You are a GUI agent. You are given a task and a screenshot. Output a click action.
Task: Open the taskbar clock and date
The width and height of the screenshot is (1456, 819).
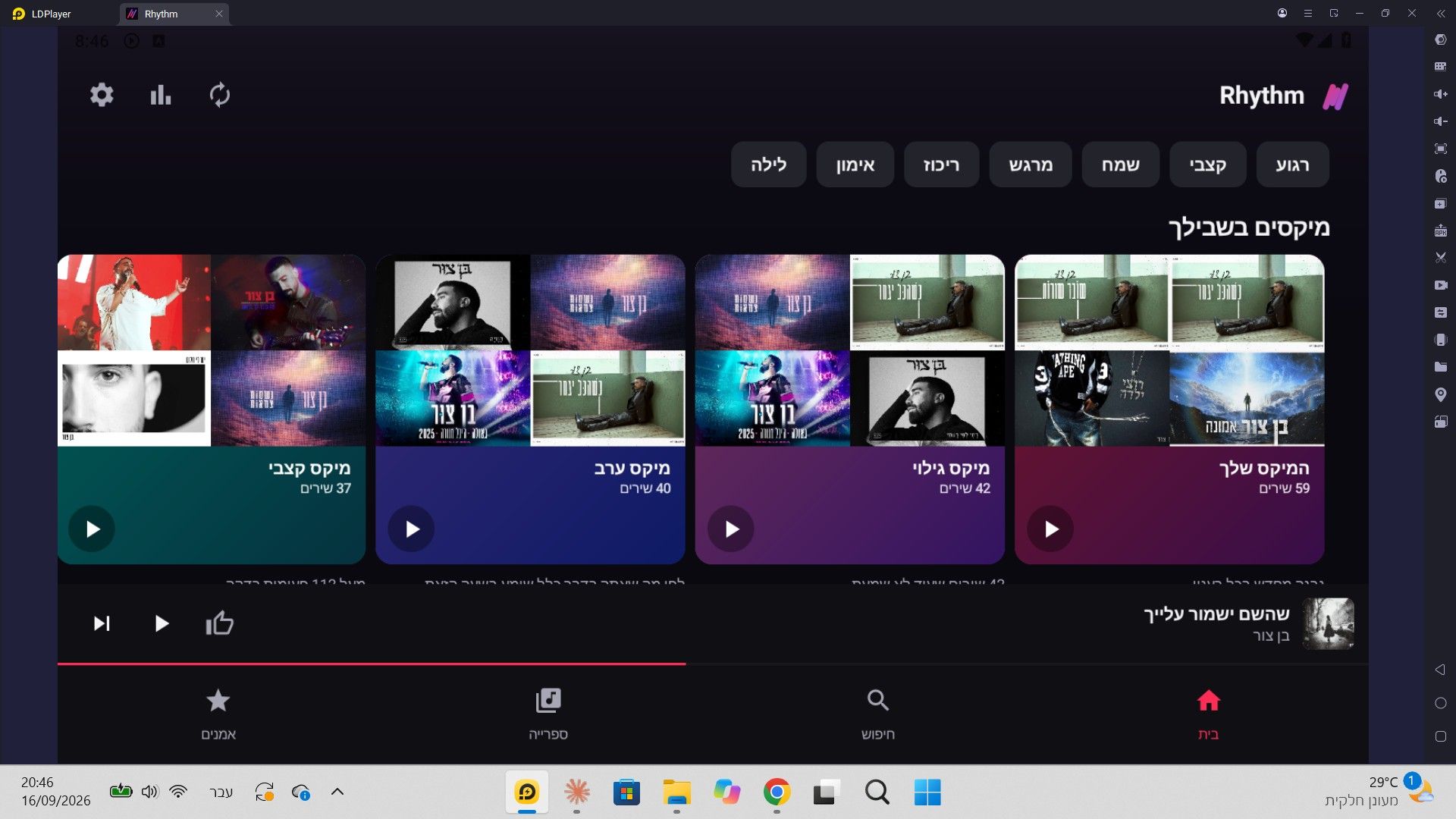[55, 792]
